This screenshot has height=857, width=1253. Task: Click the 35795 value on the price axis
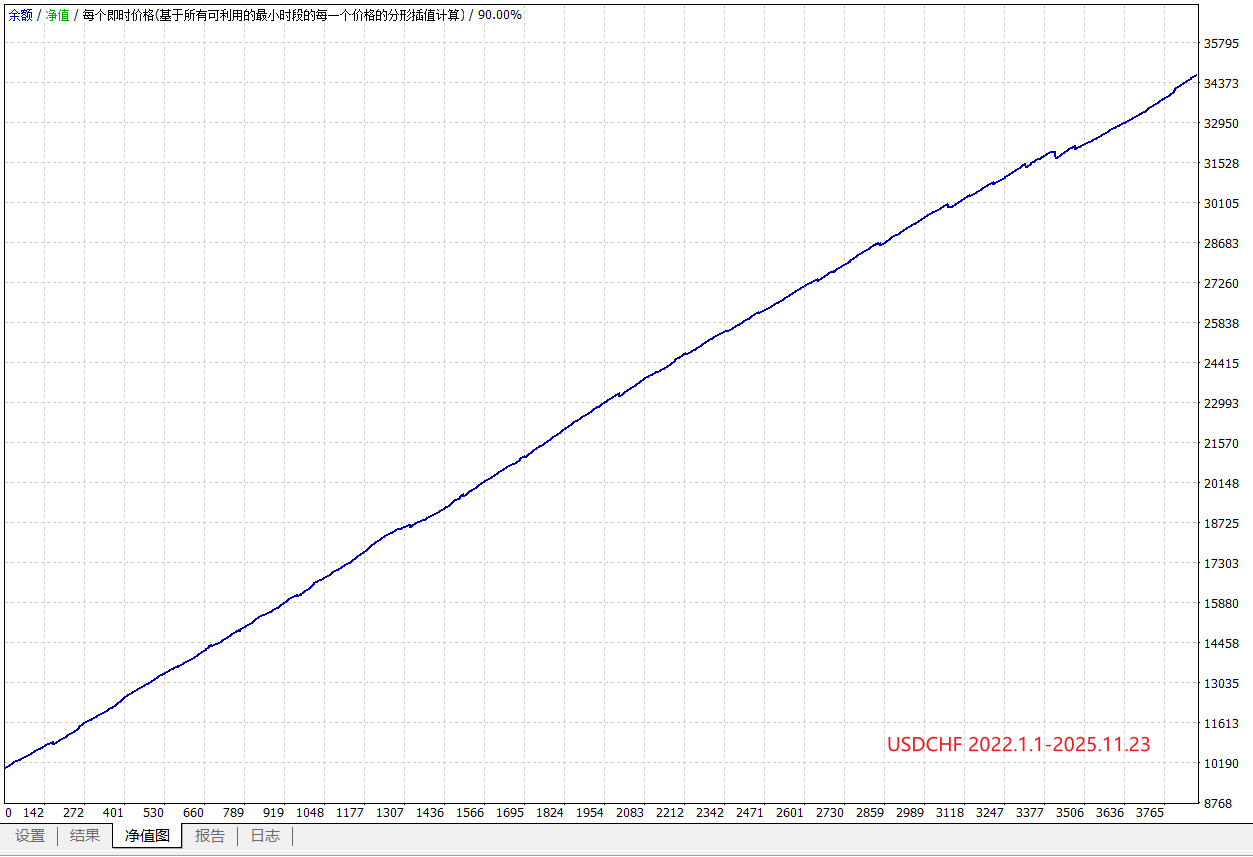tap(1221, 44)
